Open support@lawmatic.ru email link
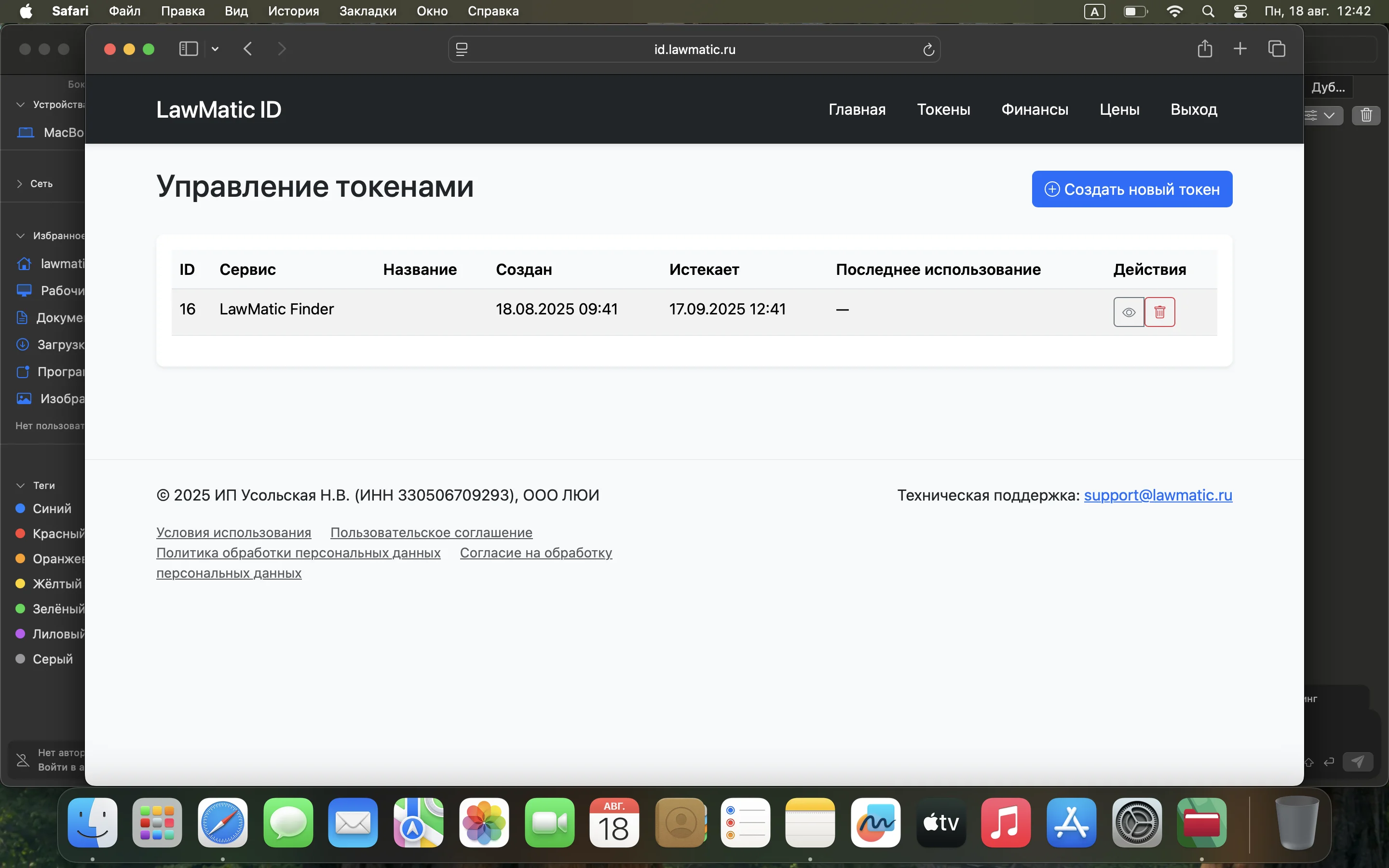Viewport: 1389px width, 868px height. pyautogui.click(x=1157, y=495)
